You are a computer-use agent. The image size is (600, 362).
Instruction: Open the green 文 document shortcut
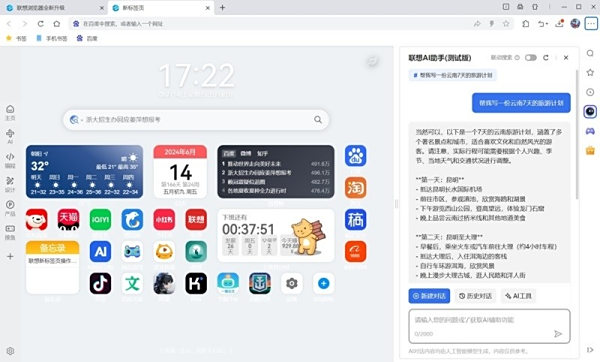point(132,284)
